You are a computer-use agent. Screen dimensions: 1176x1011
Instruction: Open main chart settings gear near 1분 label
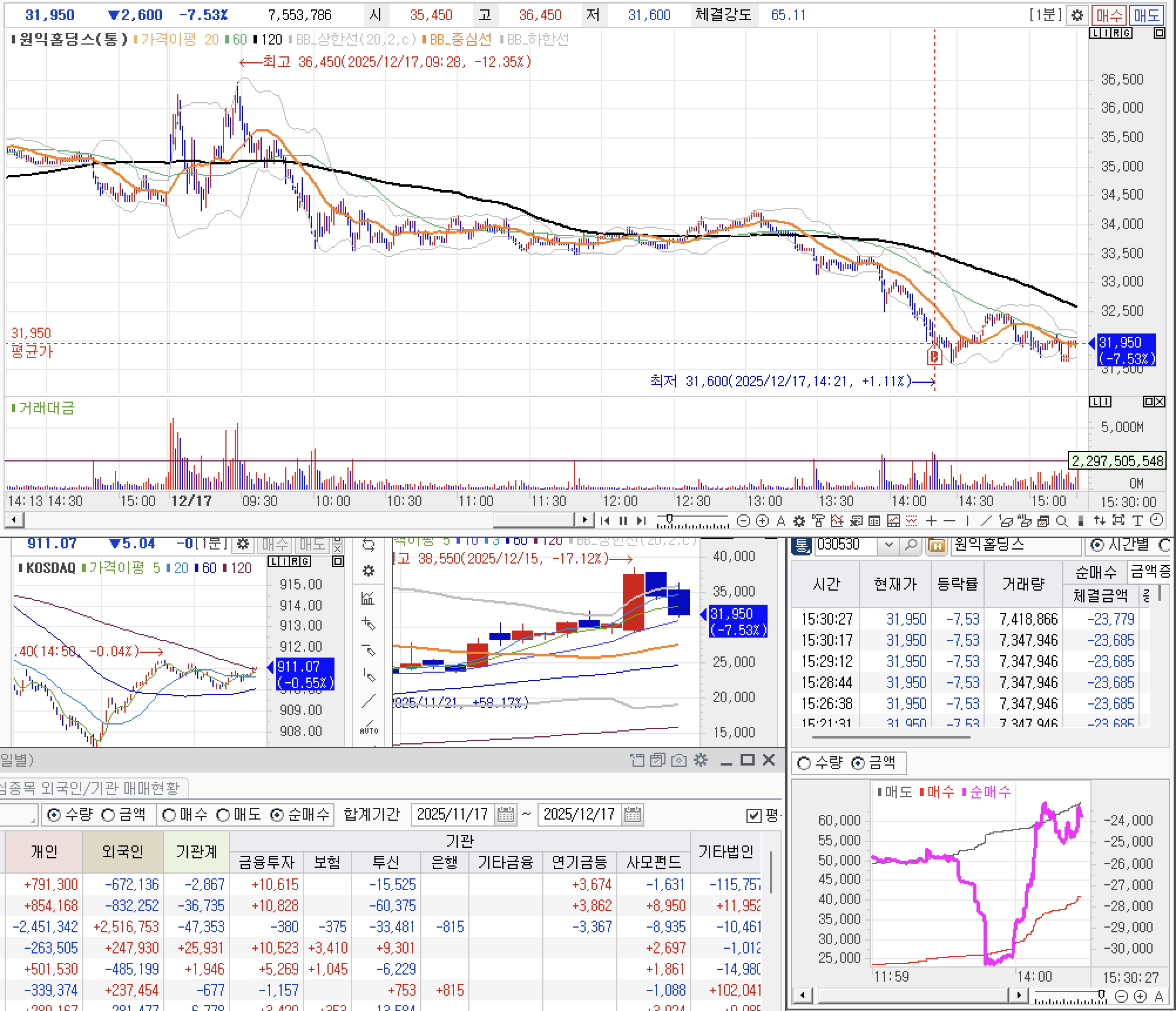click(1077, 15)
